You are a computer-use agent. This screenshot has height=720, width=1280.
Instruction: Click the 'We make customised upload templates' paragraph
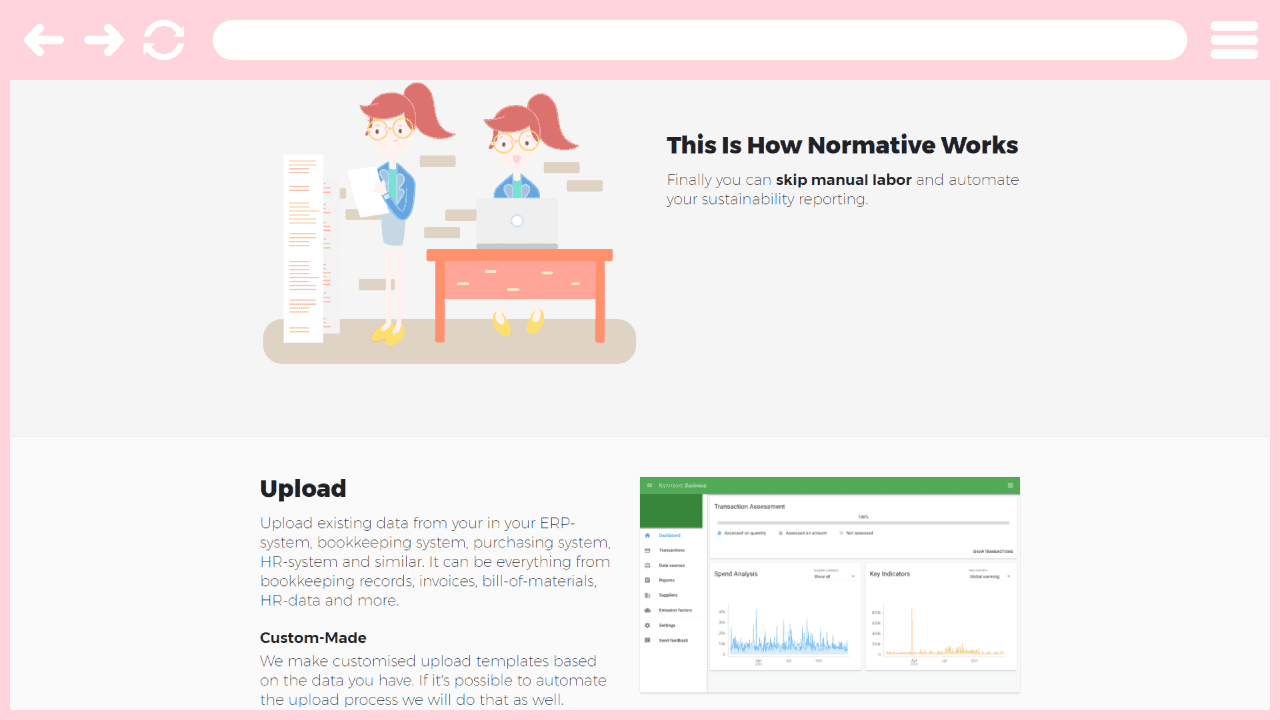(433, 680)
